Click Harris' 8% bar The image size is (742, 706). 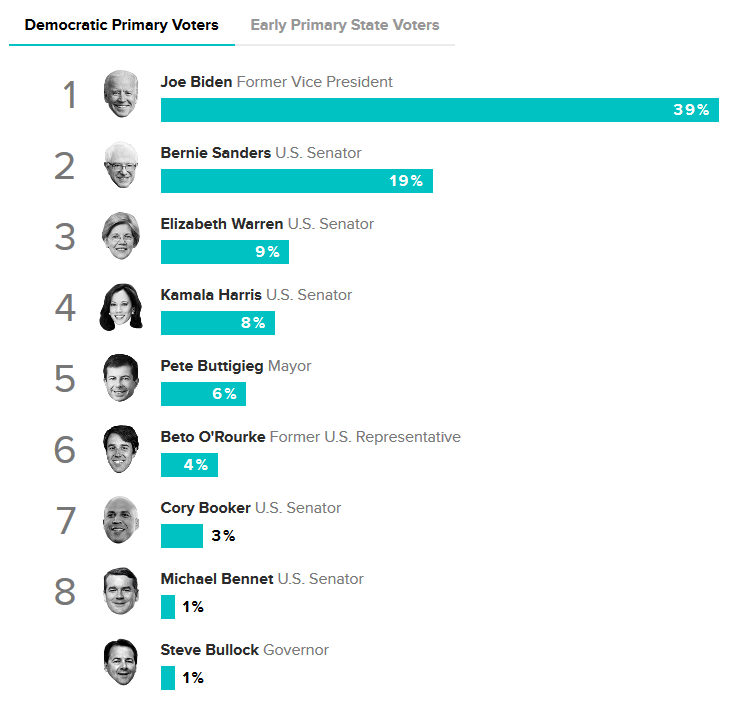pyautogui.click(x=217, y=323)
